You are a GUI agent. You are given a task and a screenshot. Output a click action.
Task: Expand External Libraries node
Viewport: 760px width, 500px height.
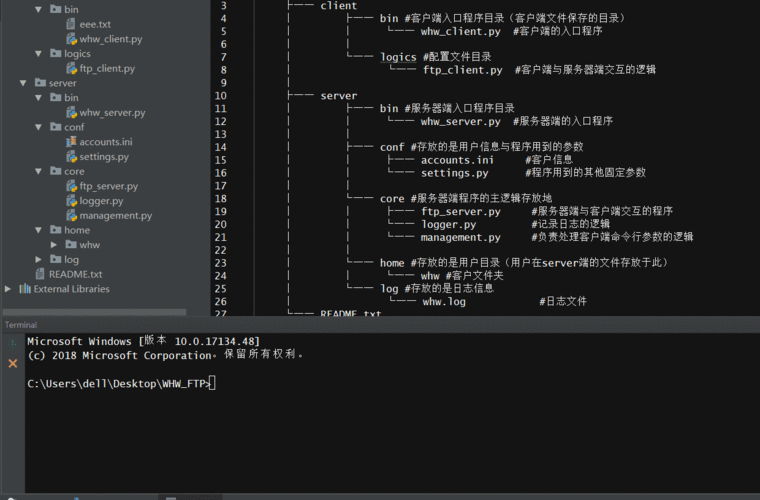(9, 289)
